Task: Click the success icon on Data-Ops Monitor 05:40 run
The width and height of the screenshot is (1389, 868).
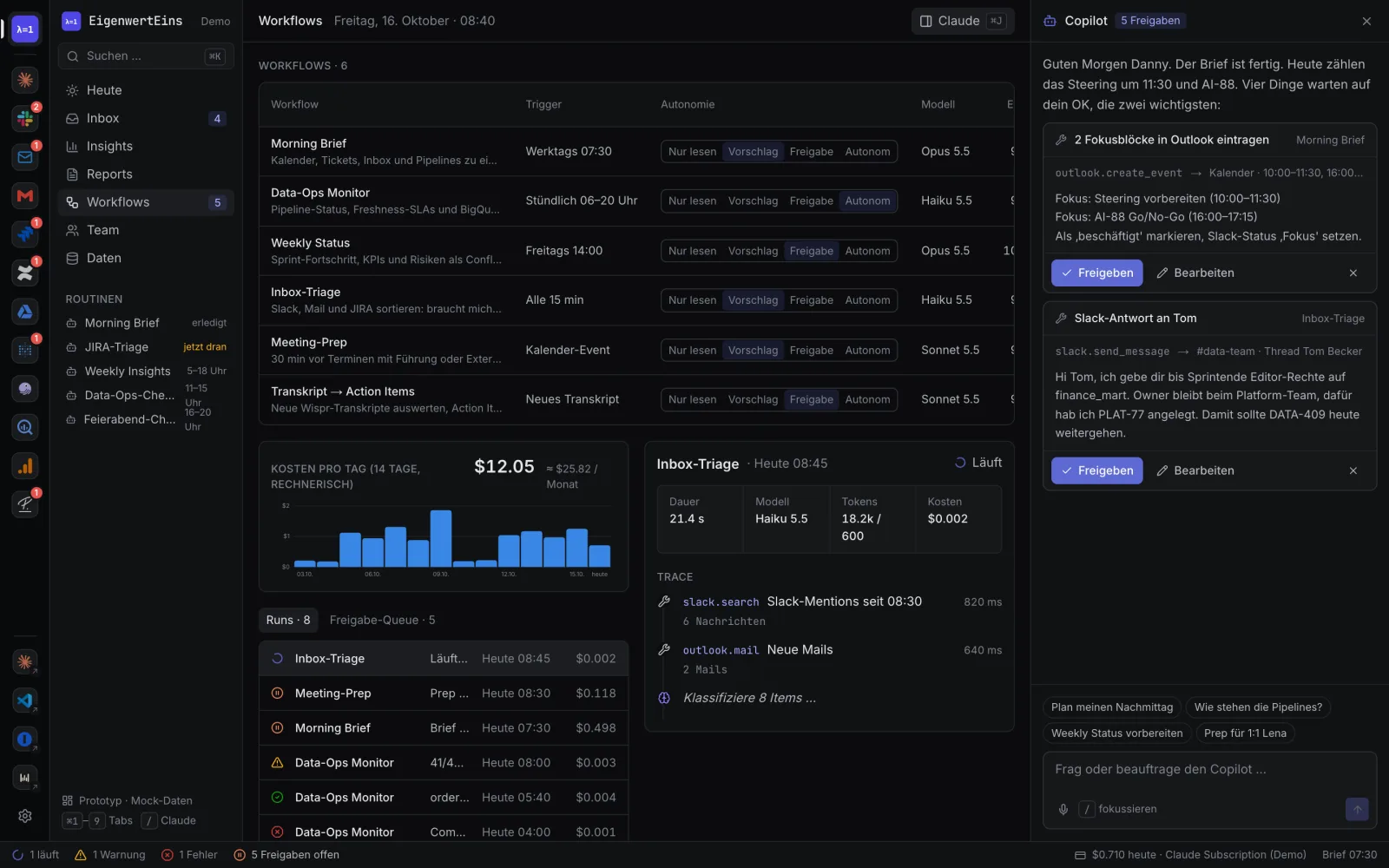Action: [278, 798]
